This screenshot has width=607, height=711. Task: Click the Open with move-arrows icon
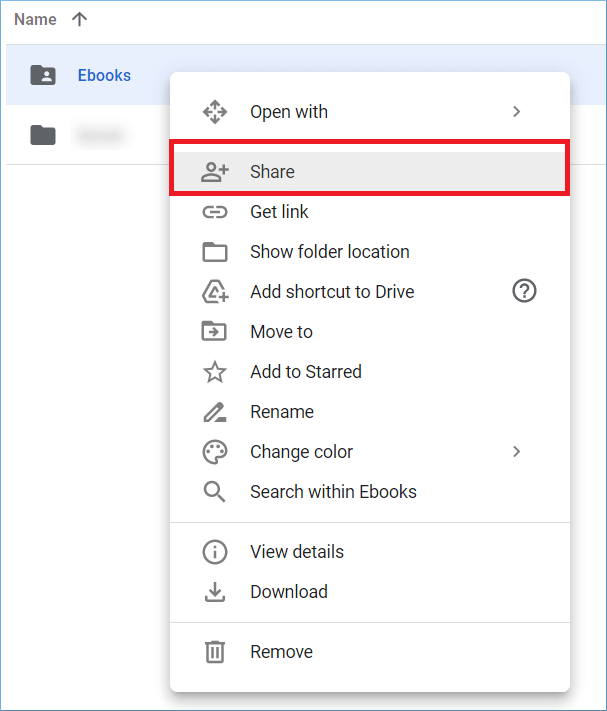(x=215, y=112)
